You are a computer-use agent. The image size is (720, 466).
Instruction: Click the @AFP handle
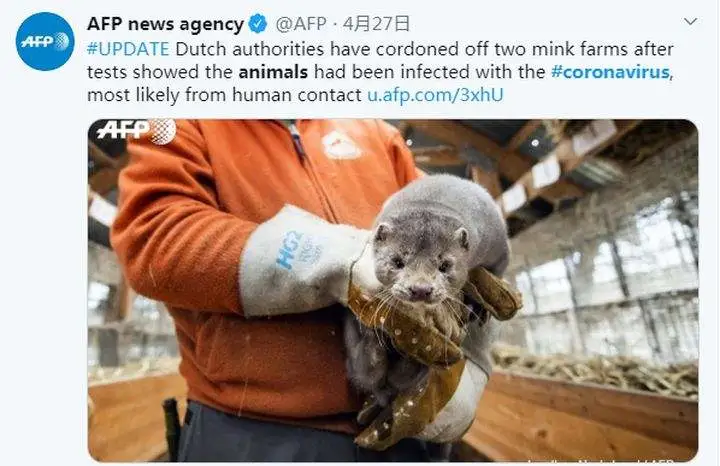(301, 23)
